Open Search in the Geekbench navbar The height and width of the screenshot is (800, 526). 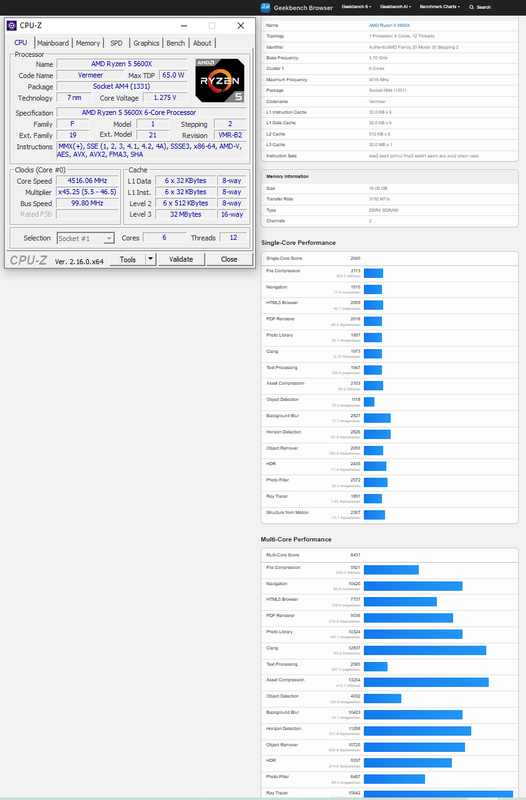click(480, 7)
